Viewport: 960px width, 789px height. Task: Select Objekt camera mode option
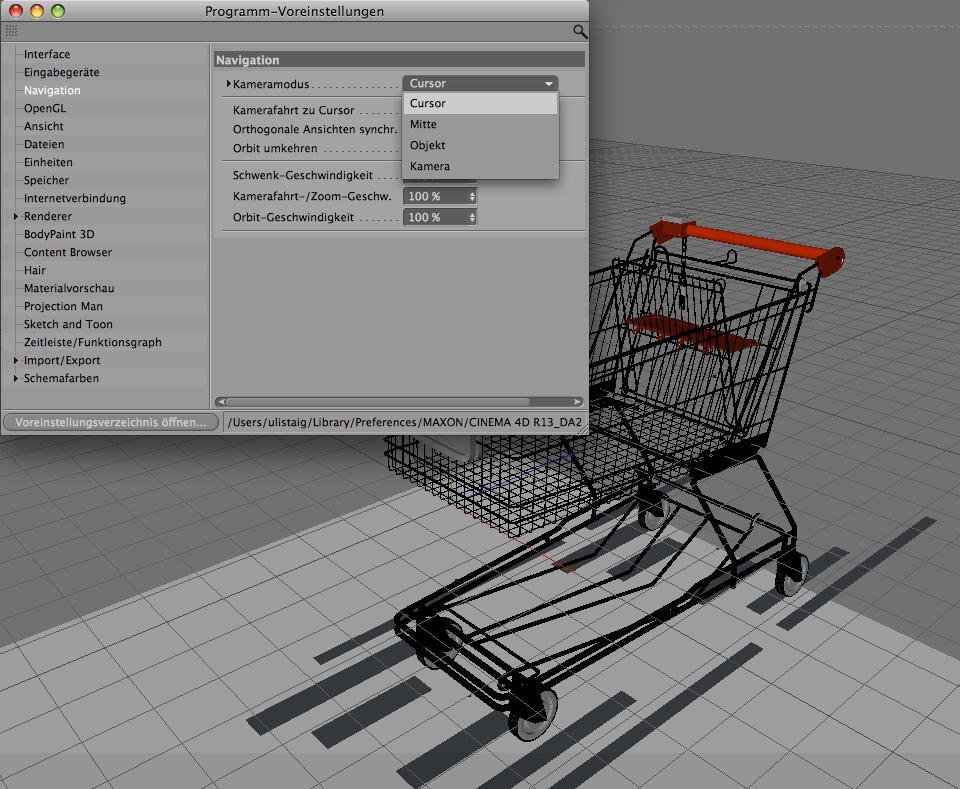click(x=427, y=146)
